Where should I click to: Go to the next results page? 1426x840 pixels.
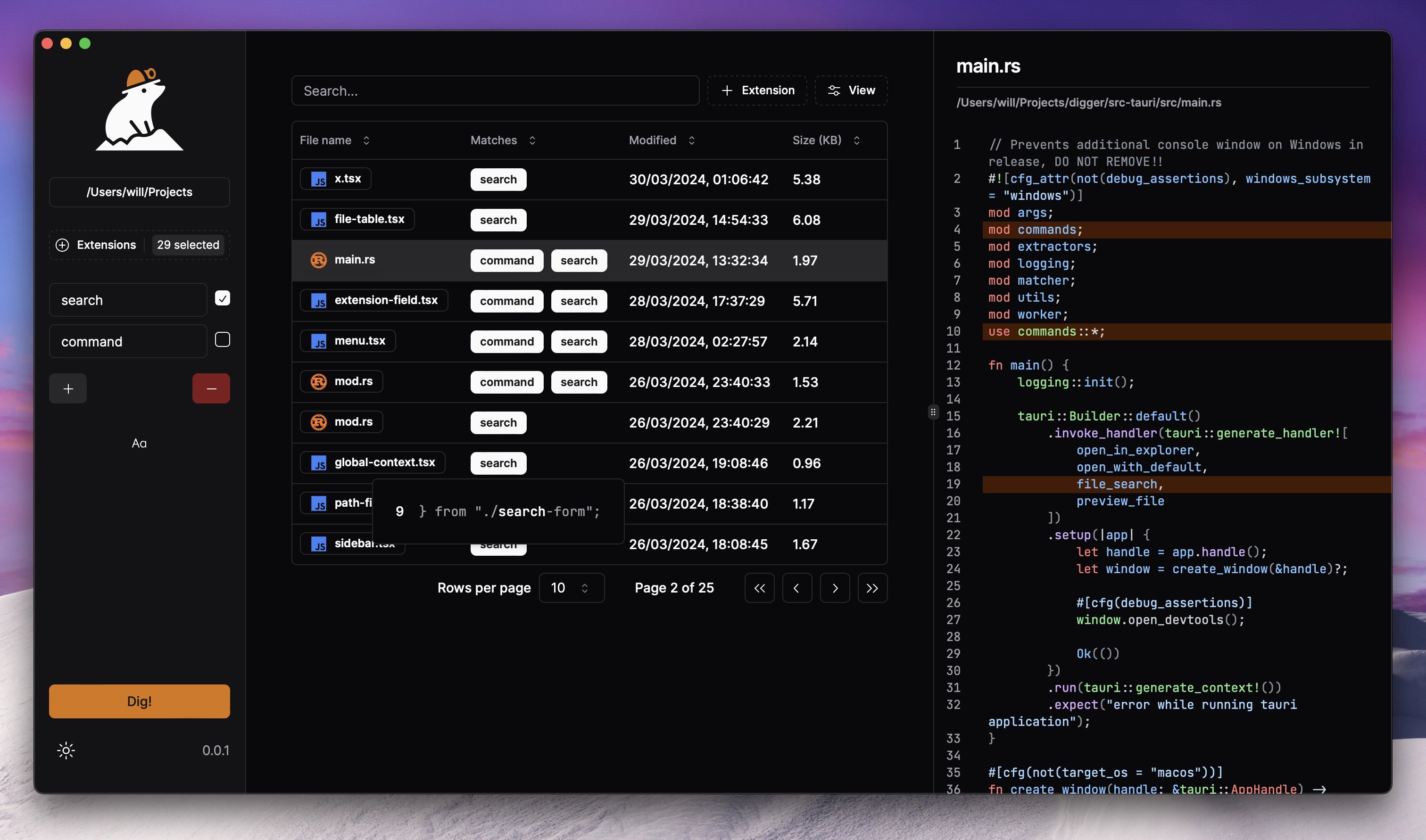point(835,588)
